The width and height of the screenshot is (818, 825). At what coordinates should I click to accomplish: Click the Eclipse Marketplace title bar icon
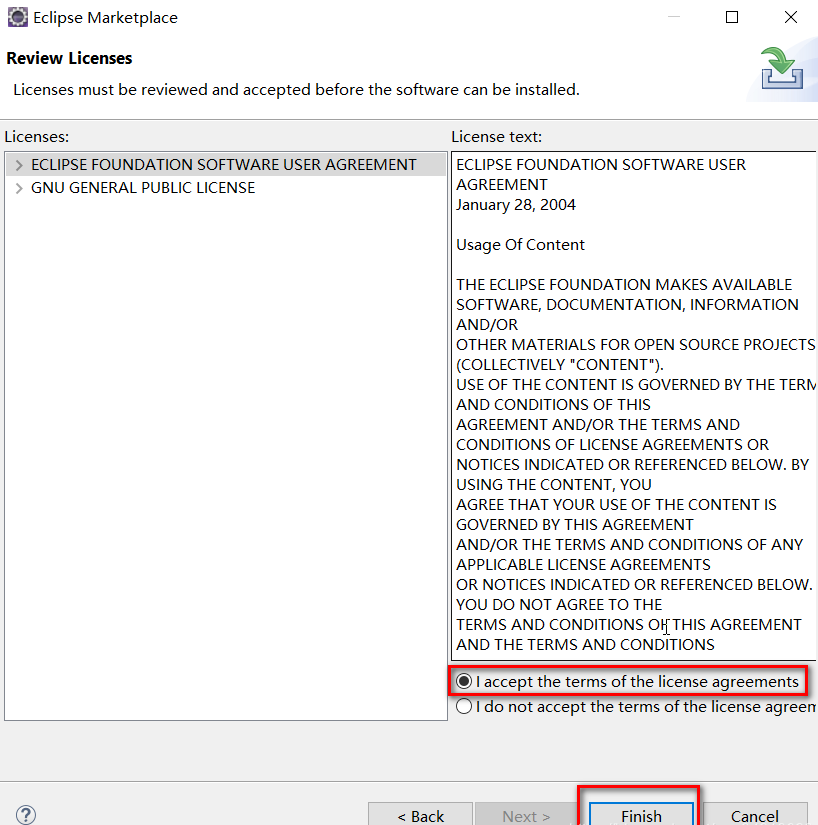point(17,17)
